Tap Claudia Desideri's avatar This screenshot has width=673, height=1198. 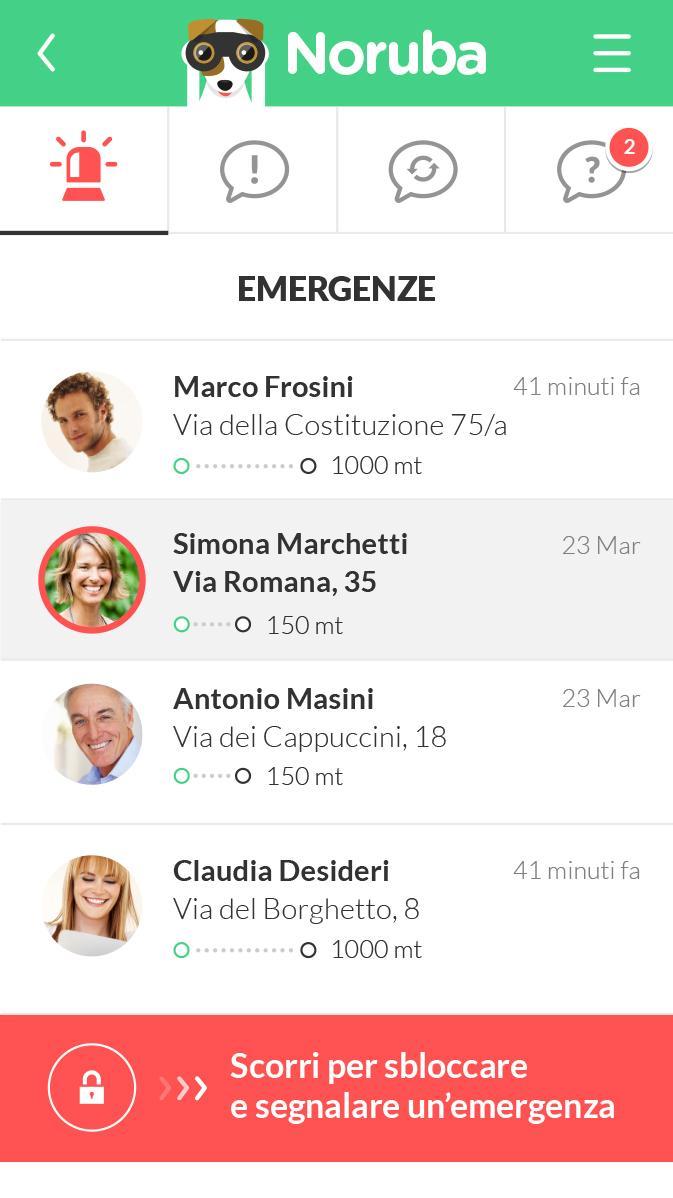click(92, 905)
